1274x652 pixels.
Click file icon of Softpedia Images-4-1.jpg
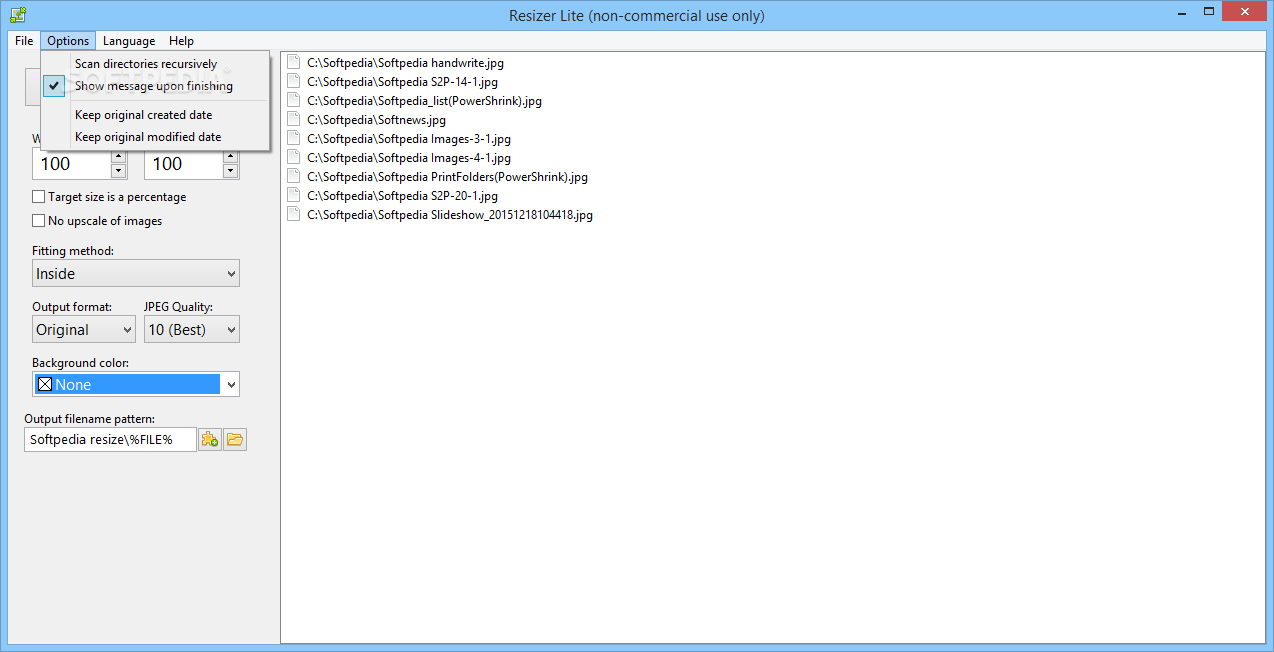294,158
